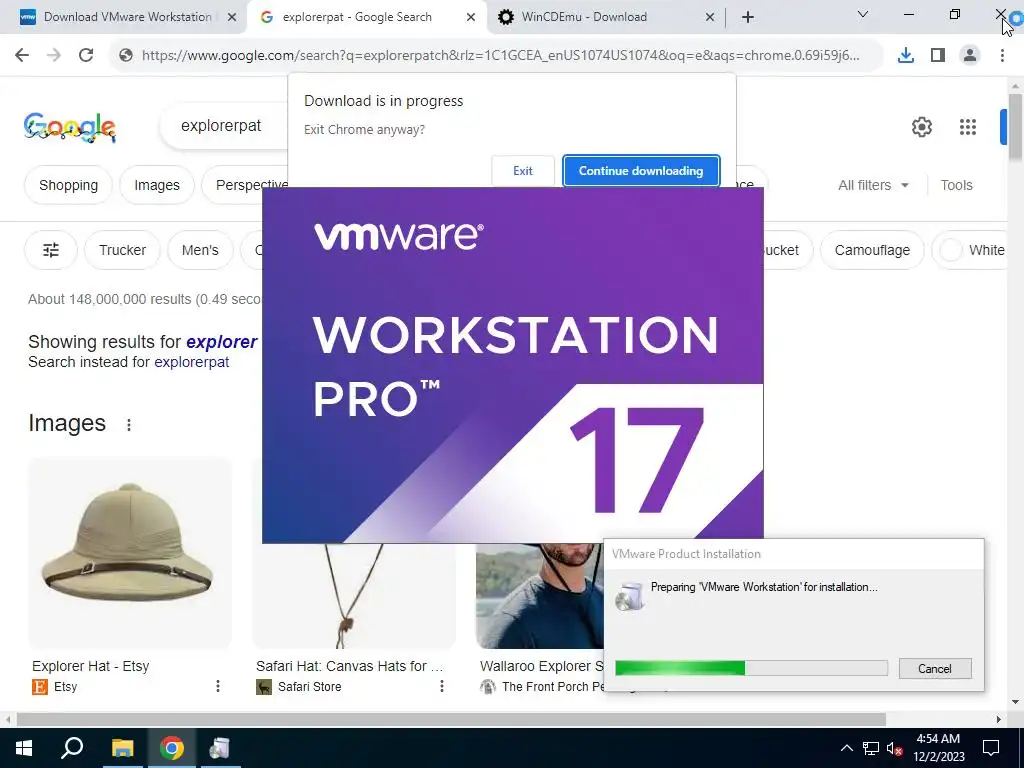Open Chrome downloads icon in toolbar
Image resolution: width=1024 pixels, height=768 pixels.
pyautogui.click(x=905, y=55)
